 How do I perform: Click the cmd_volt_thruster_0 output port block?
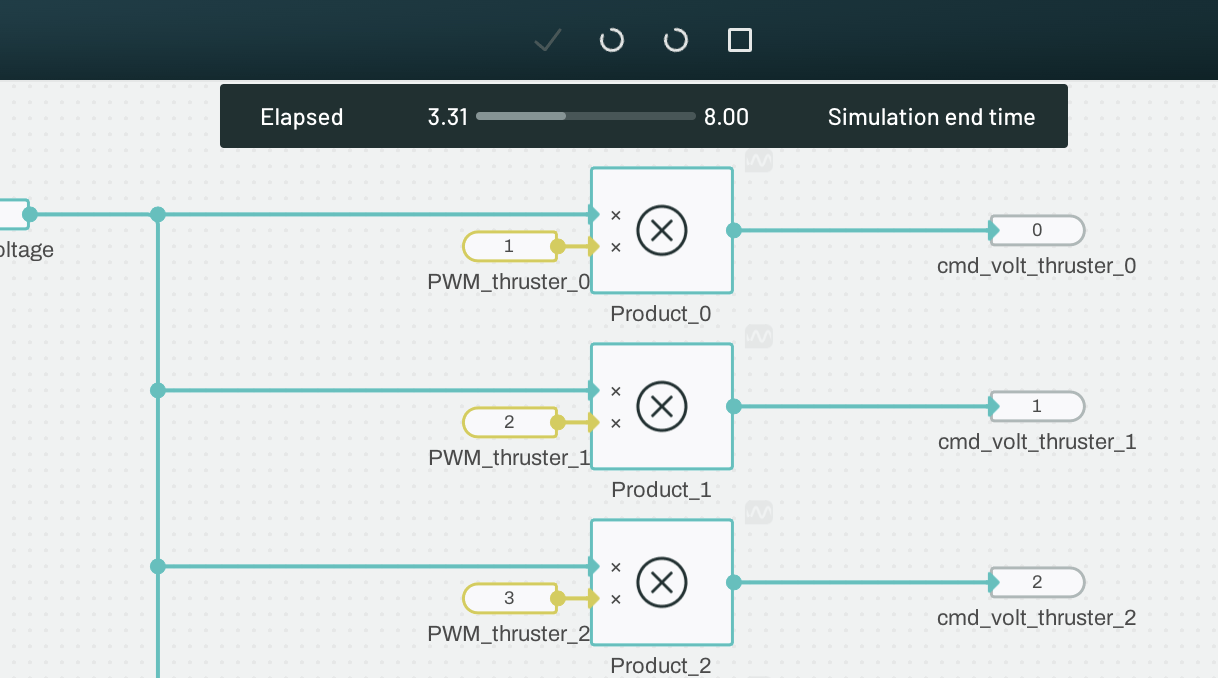[x=1036, y=230]
